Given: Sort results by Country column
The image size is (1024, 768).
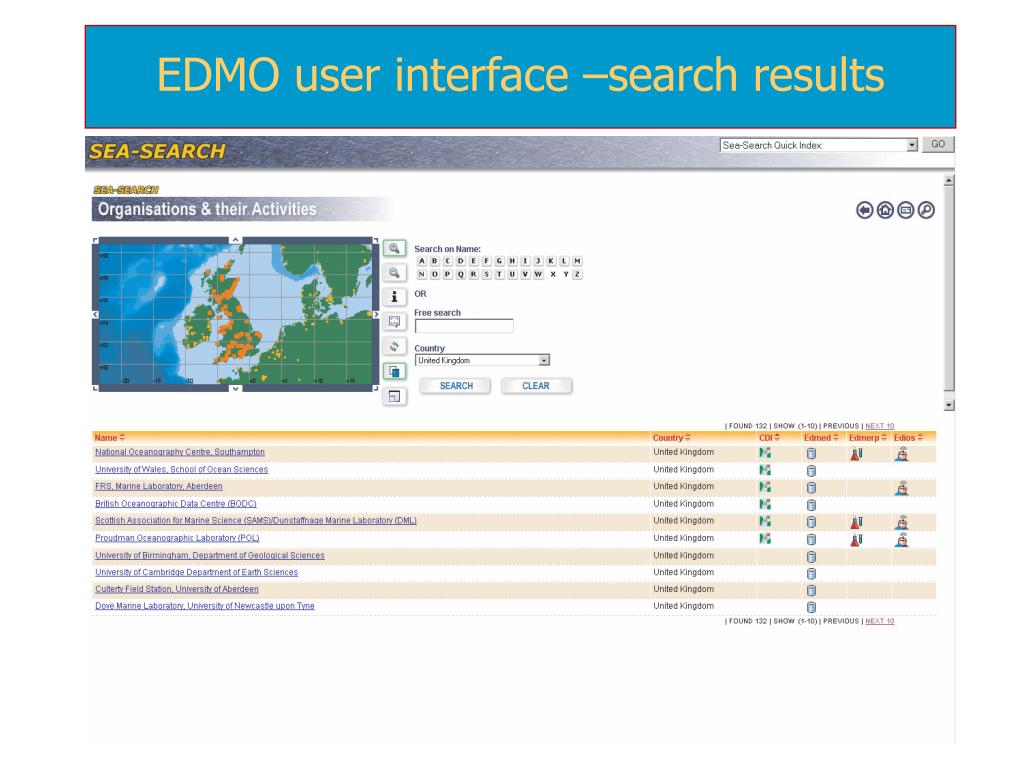Looking at the screenshot, I should (671, 438).
